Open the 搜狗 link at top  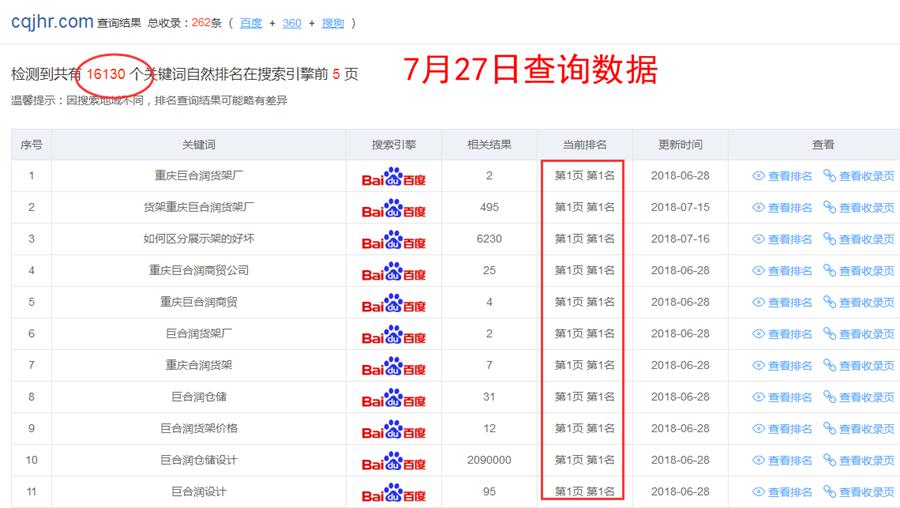333,23
